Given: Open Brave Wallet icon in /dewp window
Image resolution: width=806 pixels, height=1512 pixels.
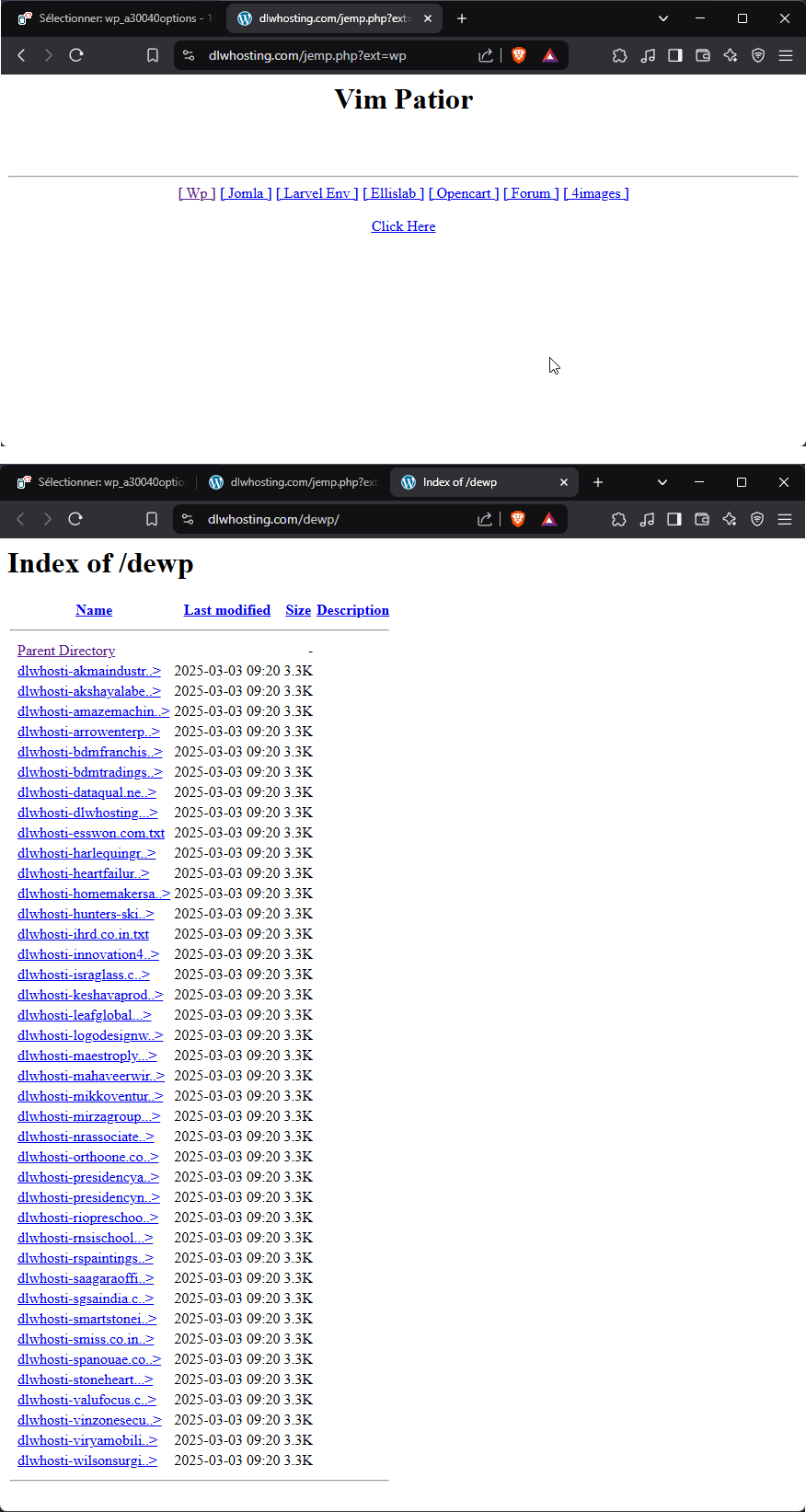Looking at the screenshot, I should [x=702, y=519].
